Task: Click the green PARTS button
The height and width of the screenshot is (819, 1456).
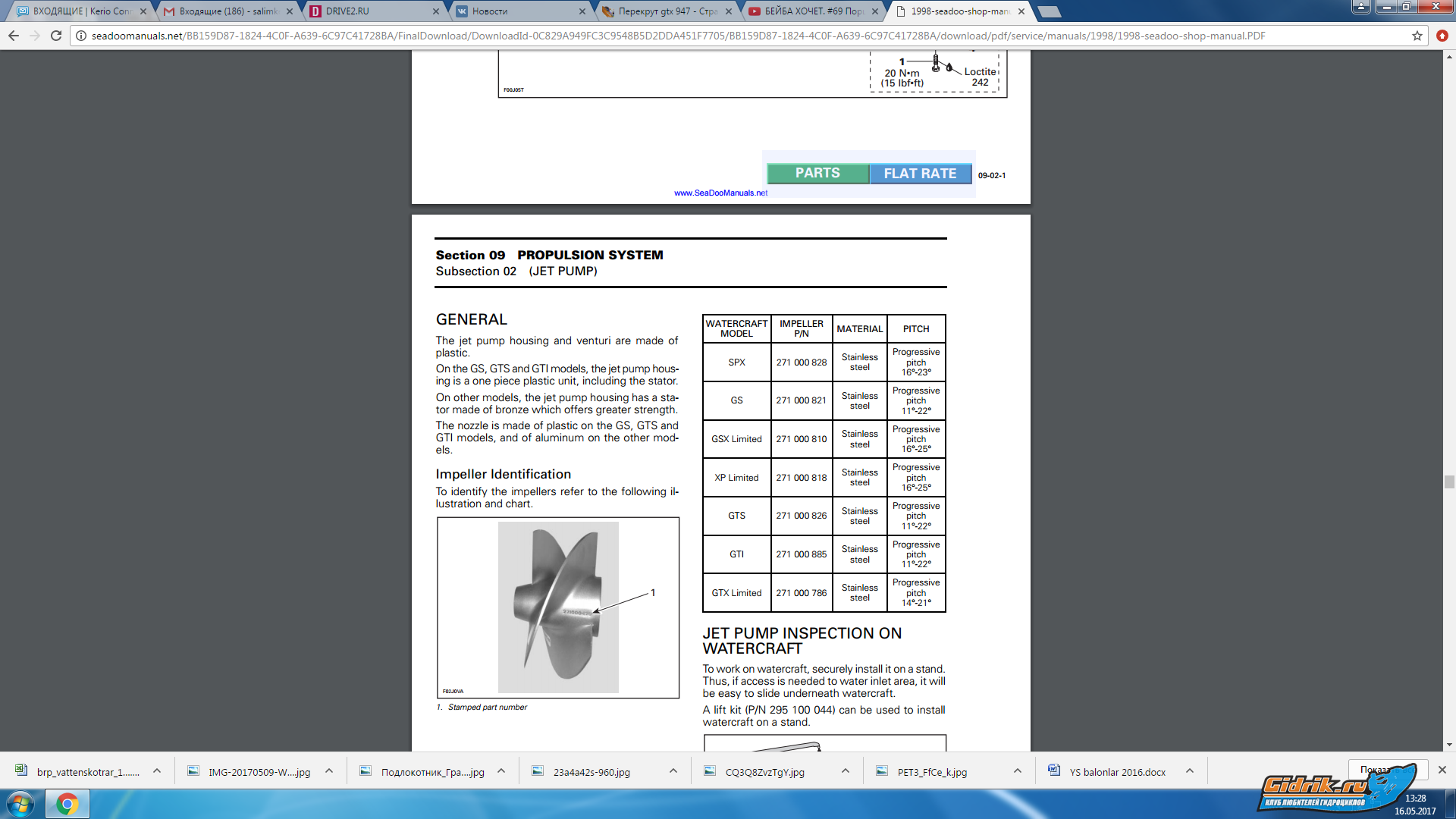Action: (817, 174)
